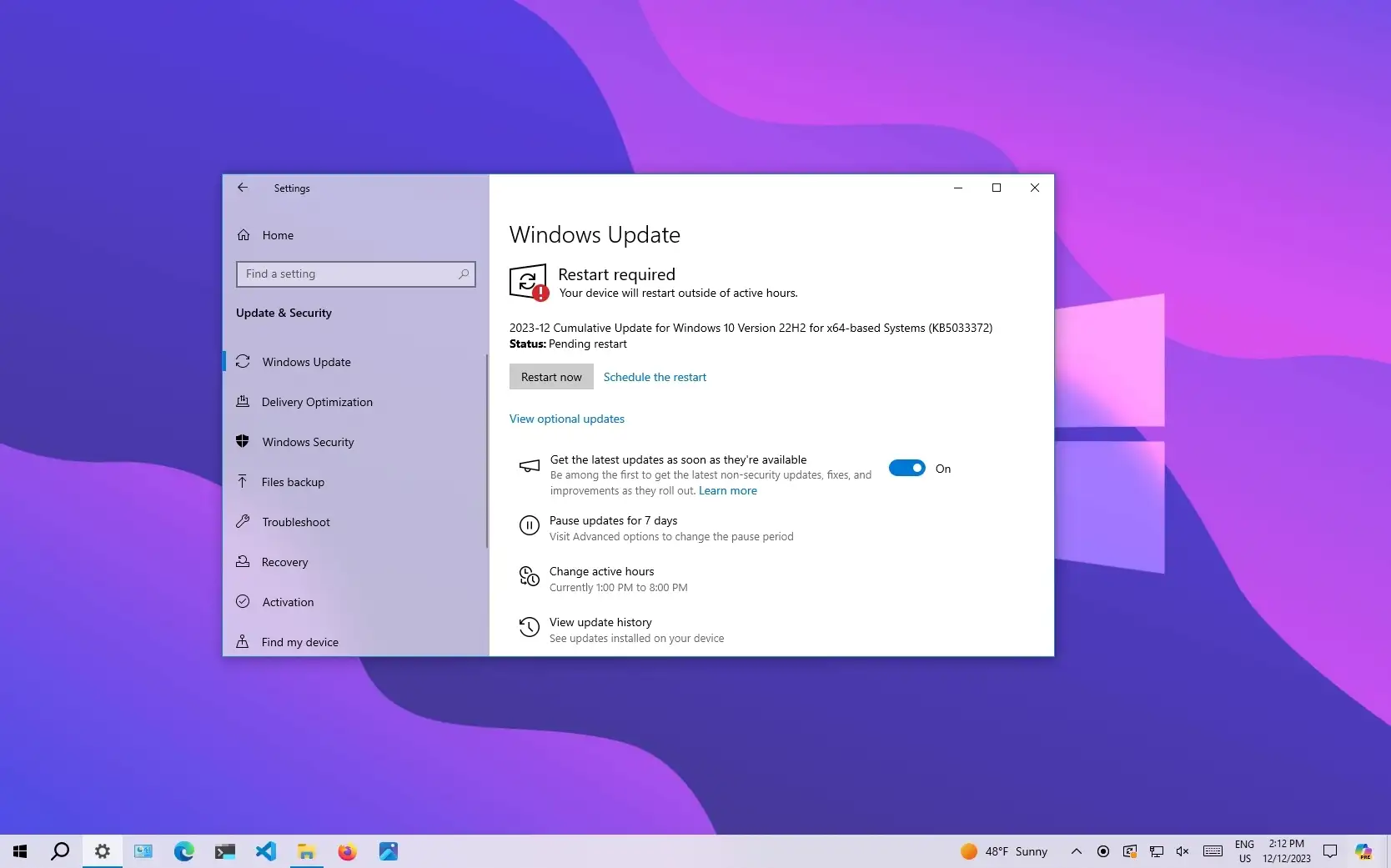Viewport: 1391px width, 868px height.
Task: Open Windows Update in the sidebar
Action: 305,362
